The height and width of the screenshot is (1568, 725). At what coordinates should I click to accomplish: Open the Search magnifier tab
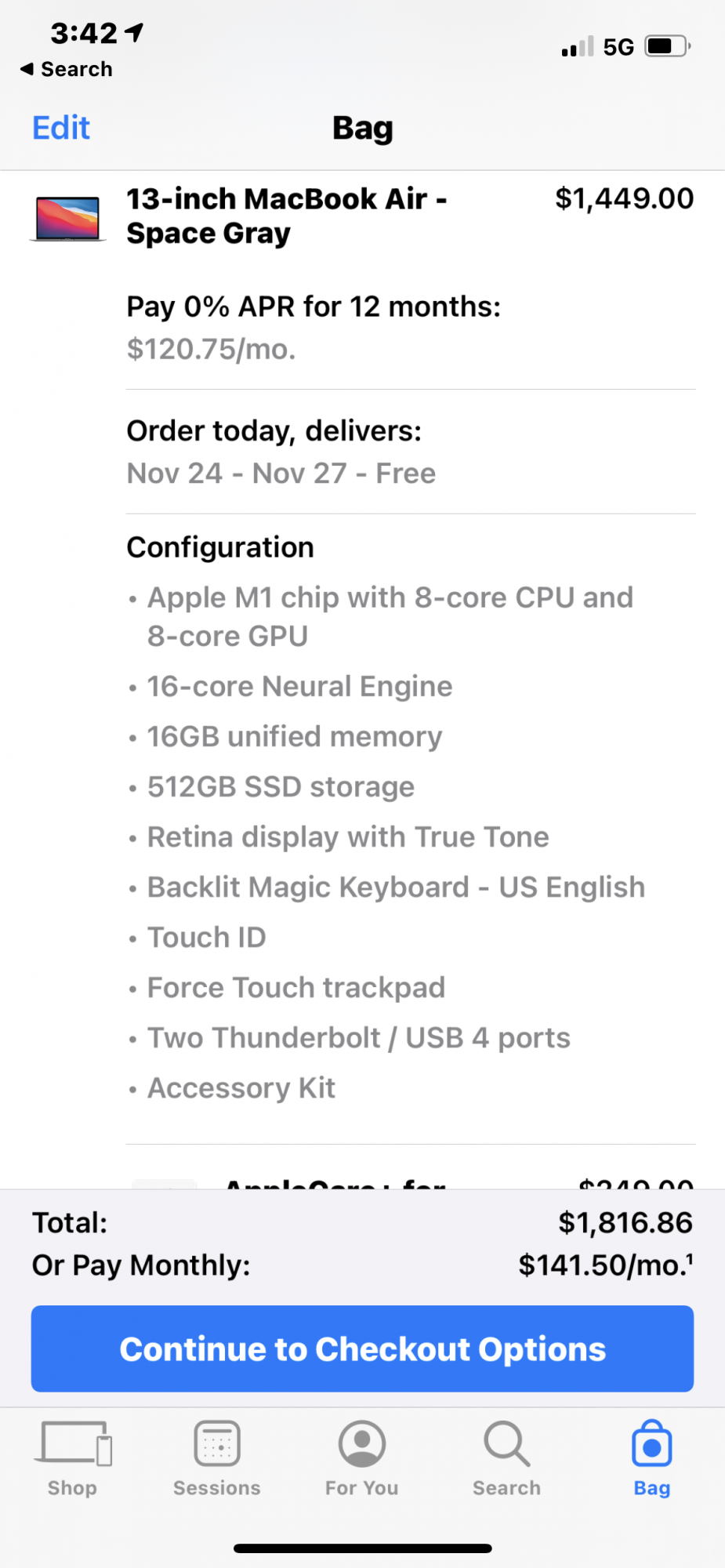(x=506, y=1443)
